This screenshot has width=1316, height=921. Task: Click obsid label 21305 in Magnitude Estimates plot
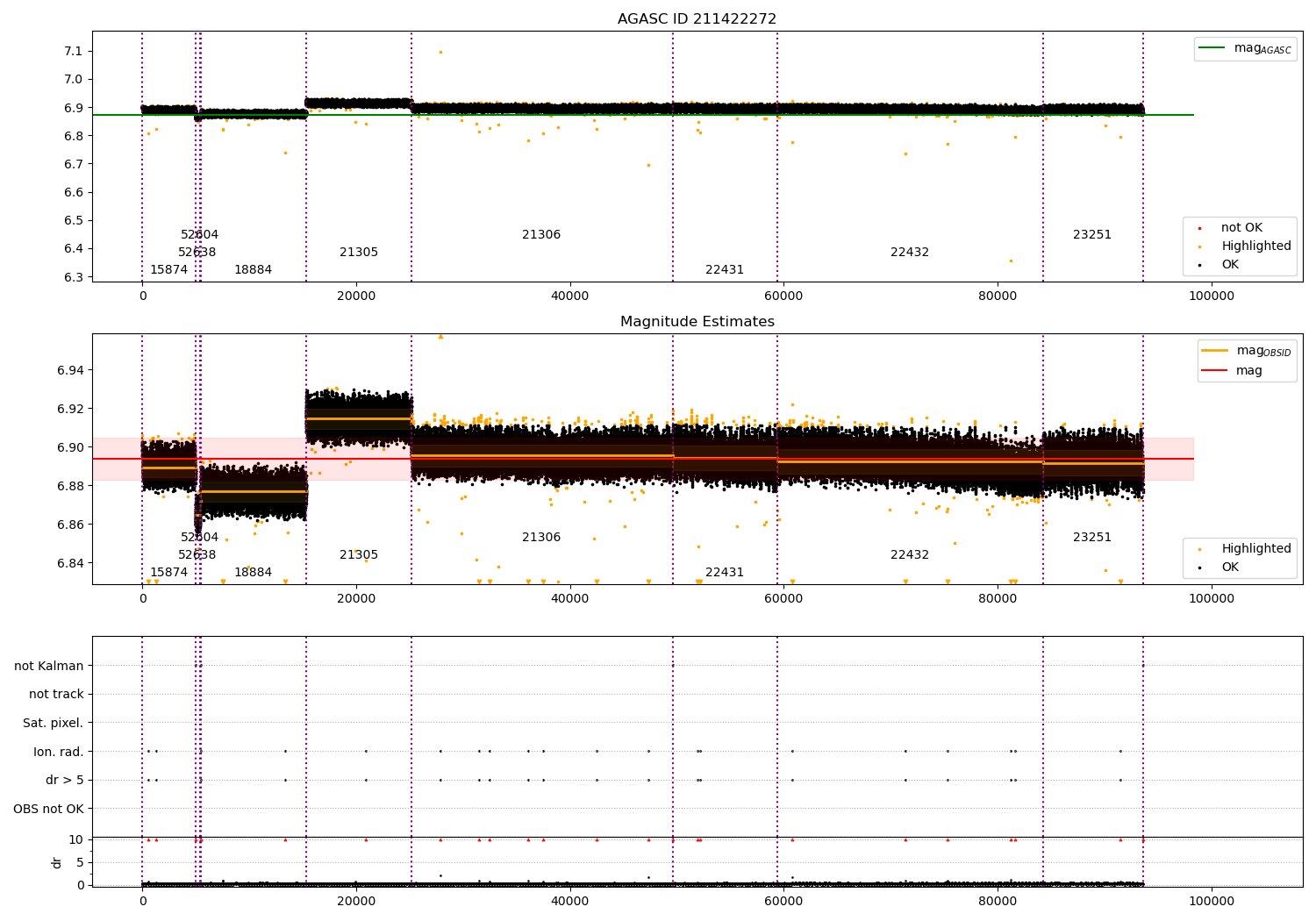[359, 555]
